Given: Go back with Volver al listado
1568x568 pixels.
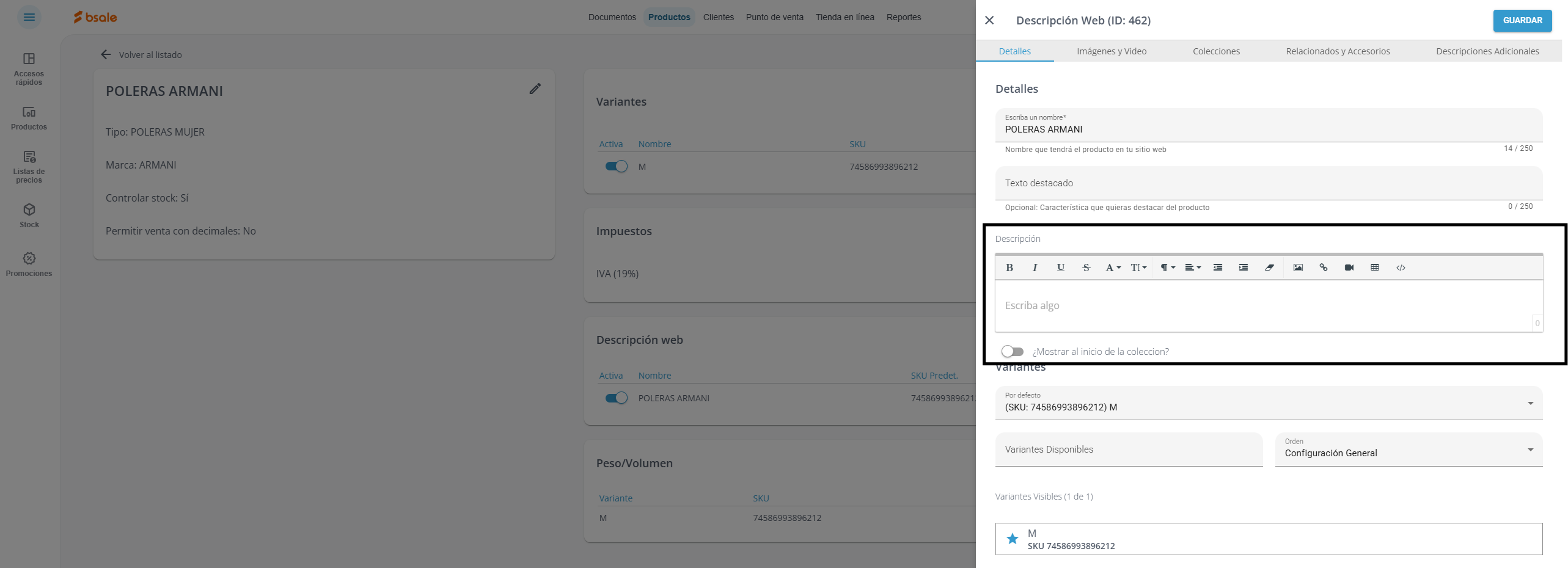Looking at the screenshot, I should click(141, 54).
